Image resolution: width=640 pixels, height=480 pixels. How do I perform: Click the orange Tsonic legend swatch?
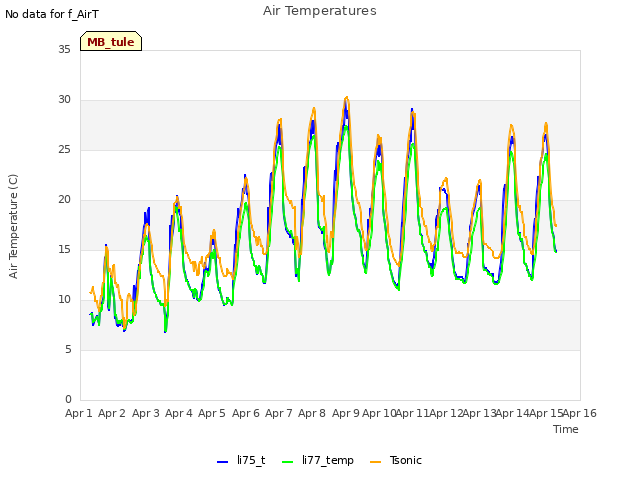click(376, 462)
